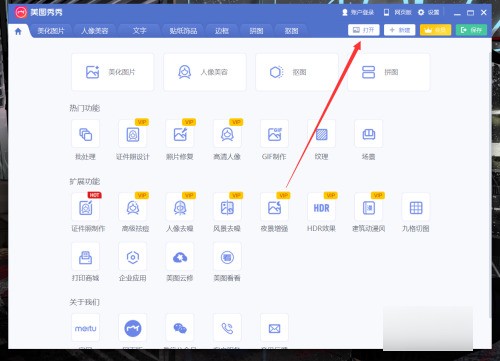The image size is (500, 361).
Task: Open 风景去噪 landscape denoise icon
Action: 227,207
